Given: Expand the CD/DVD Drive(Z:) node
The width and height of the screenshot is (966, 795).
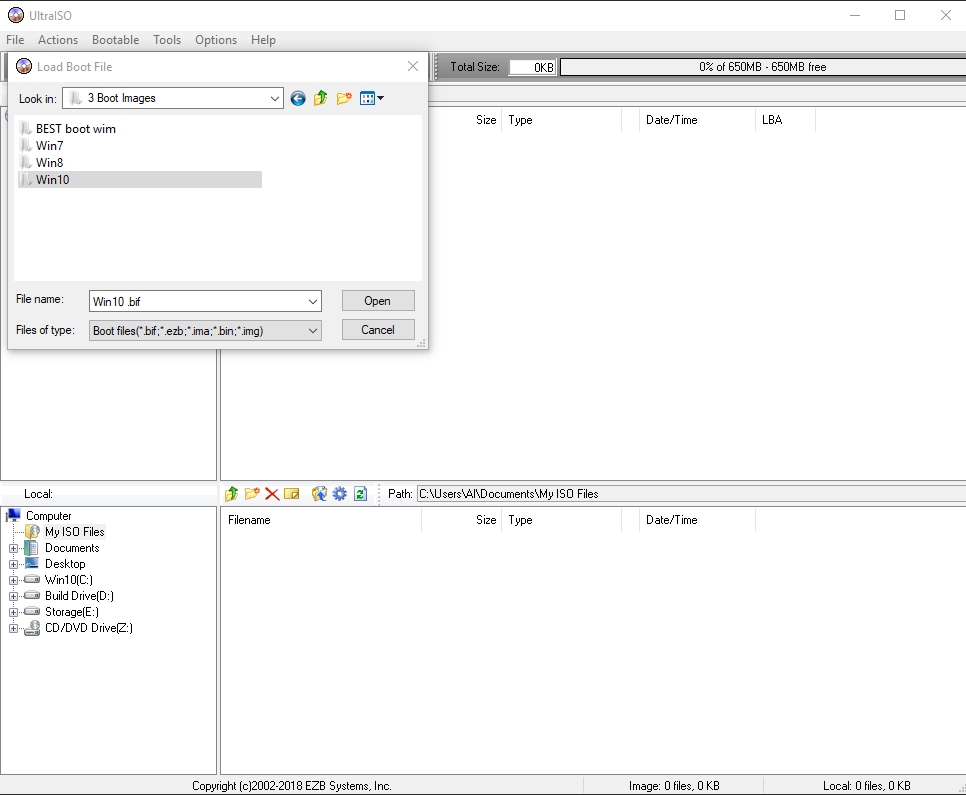Looking at the screenshot, I should pos(14,629).
